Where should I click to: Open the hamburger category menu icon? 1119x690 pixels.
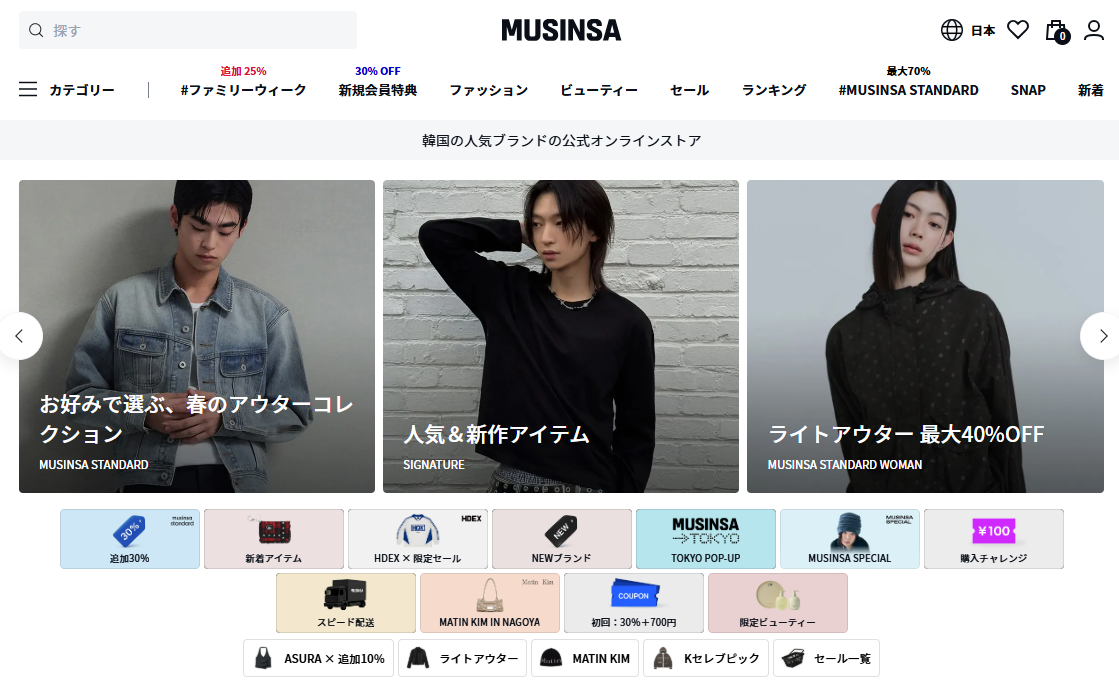tap(28, 89)
